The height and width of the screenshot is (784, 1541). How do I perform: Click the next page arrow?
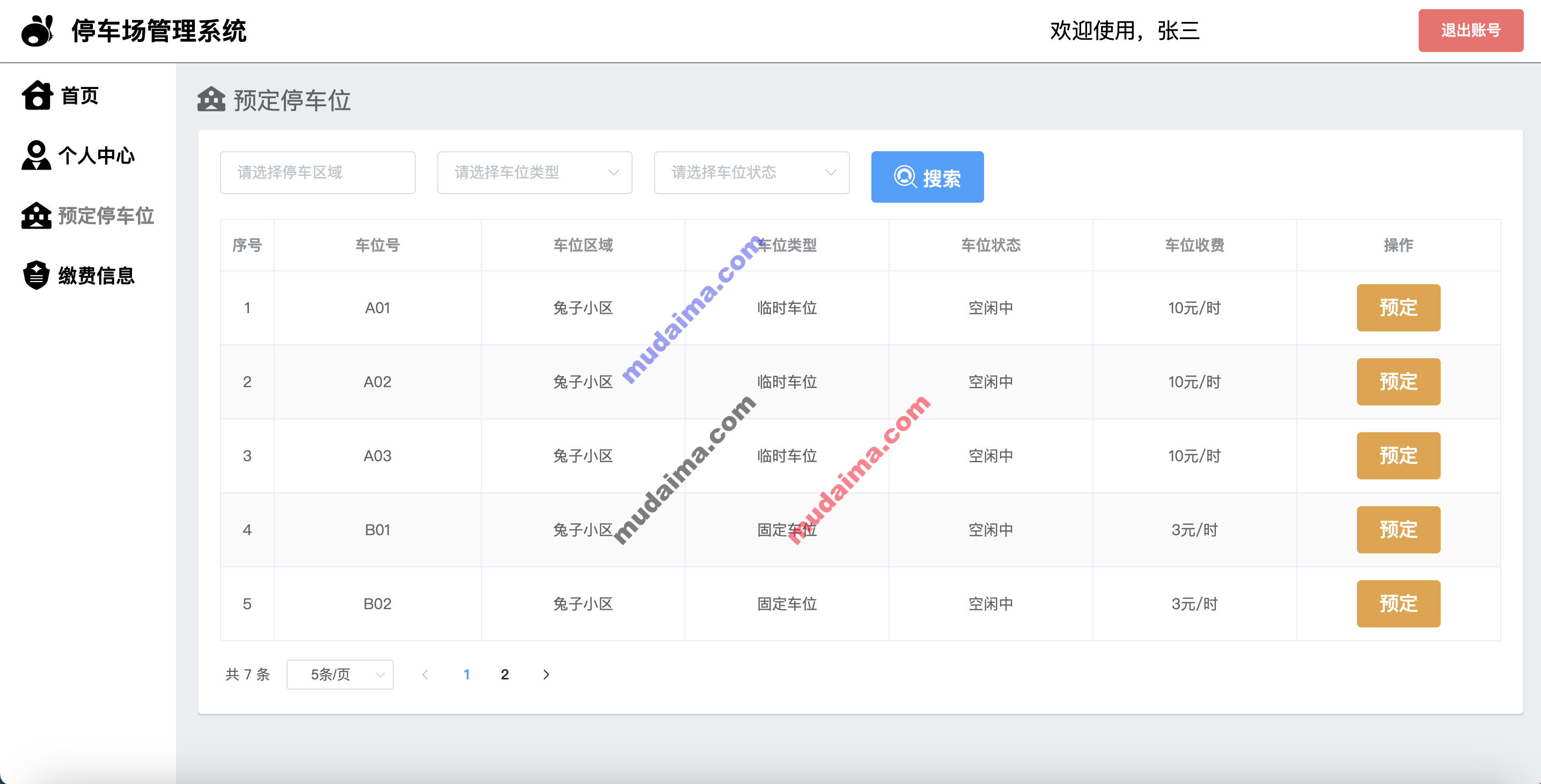click(546, 675)
